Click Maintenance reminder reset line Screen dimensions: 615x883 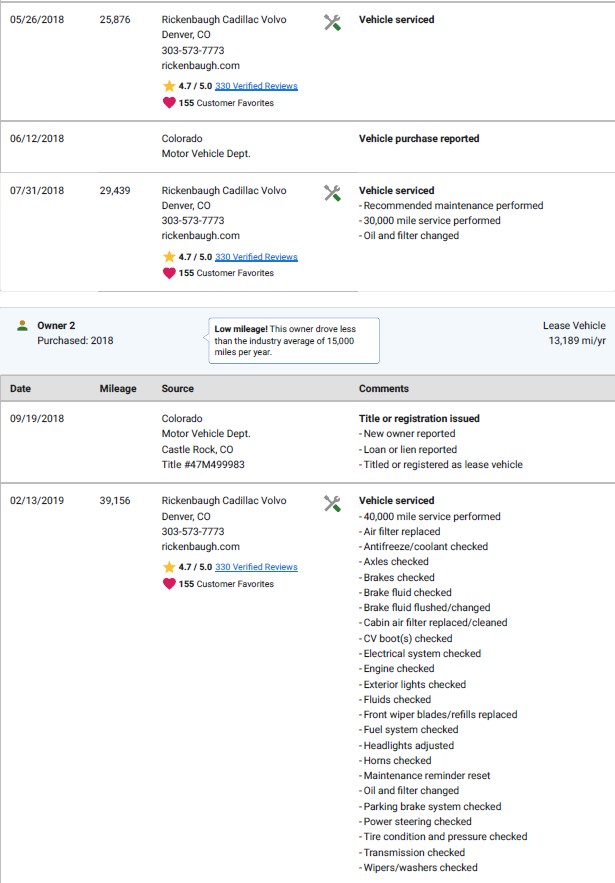click(x=425, y=775)
